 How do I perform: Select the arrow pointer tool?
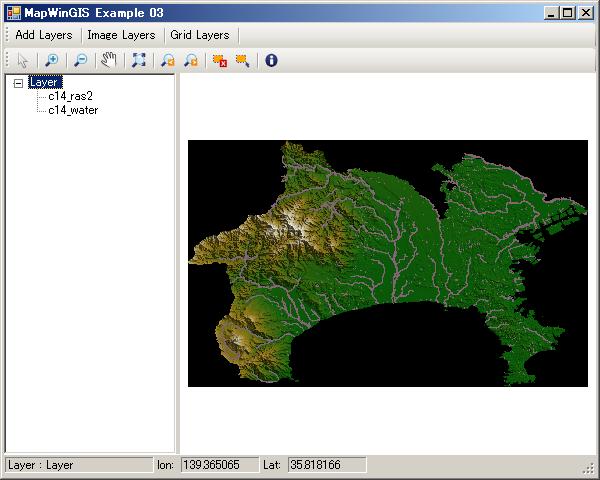[24, 60]
